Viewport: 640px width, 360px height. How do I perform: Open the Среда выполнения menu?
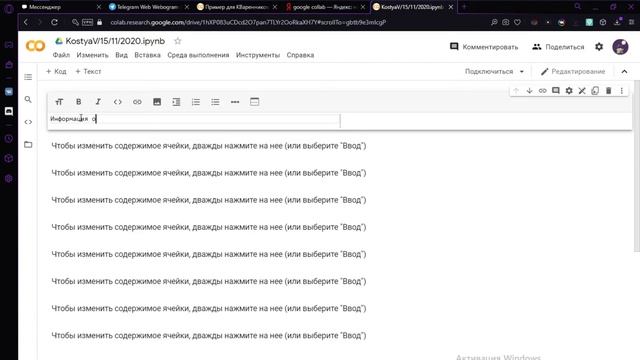click(198, 55)
